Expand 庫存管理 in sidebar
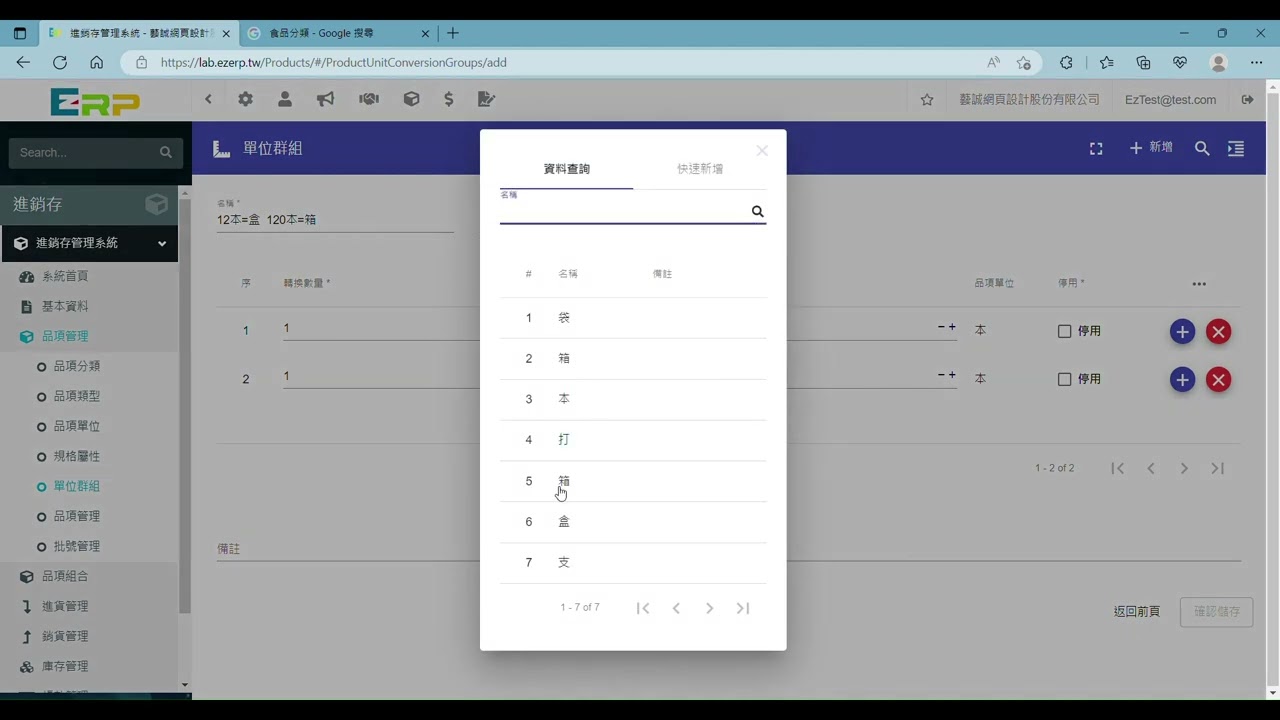Image resolution: width=1280 pixels, height=720 pixels. pyautogui.click(x=65, y=666)
